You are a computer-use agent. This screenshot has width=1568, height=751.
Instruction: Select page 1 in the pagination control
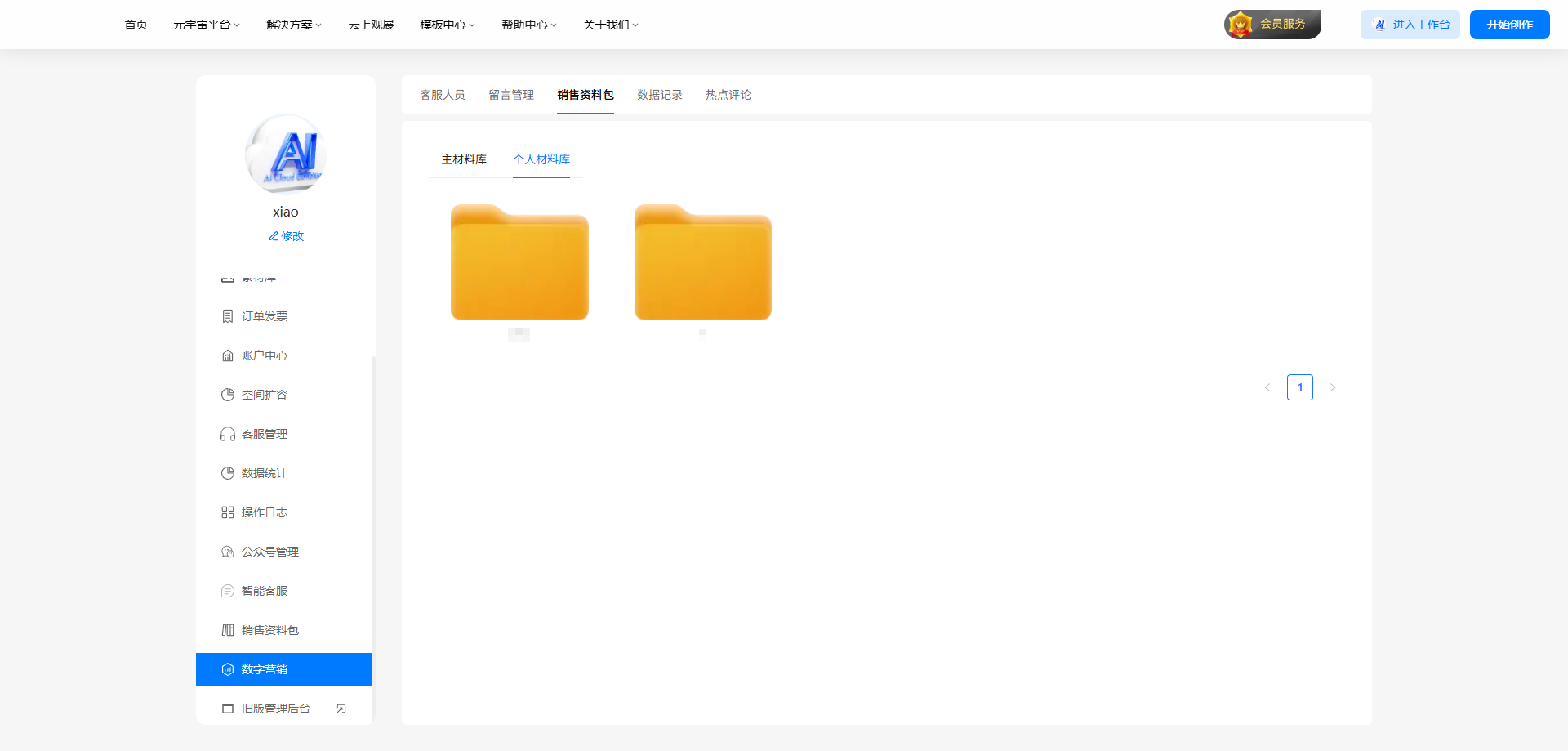click(x=1300, y=387)
